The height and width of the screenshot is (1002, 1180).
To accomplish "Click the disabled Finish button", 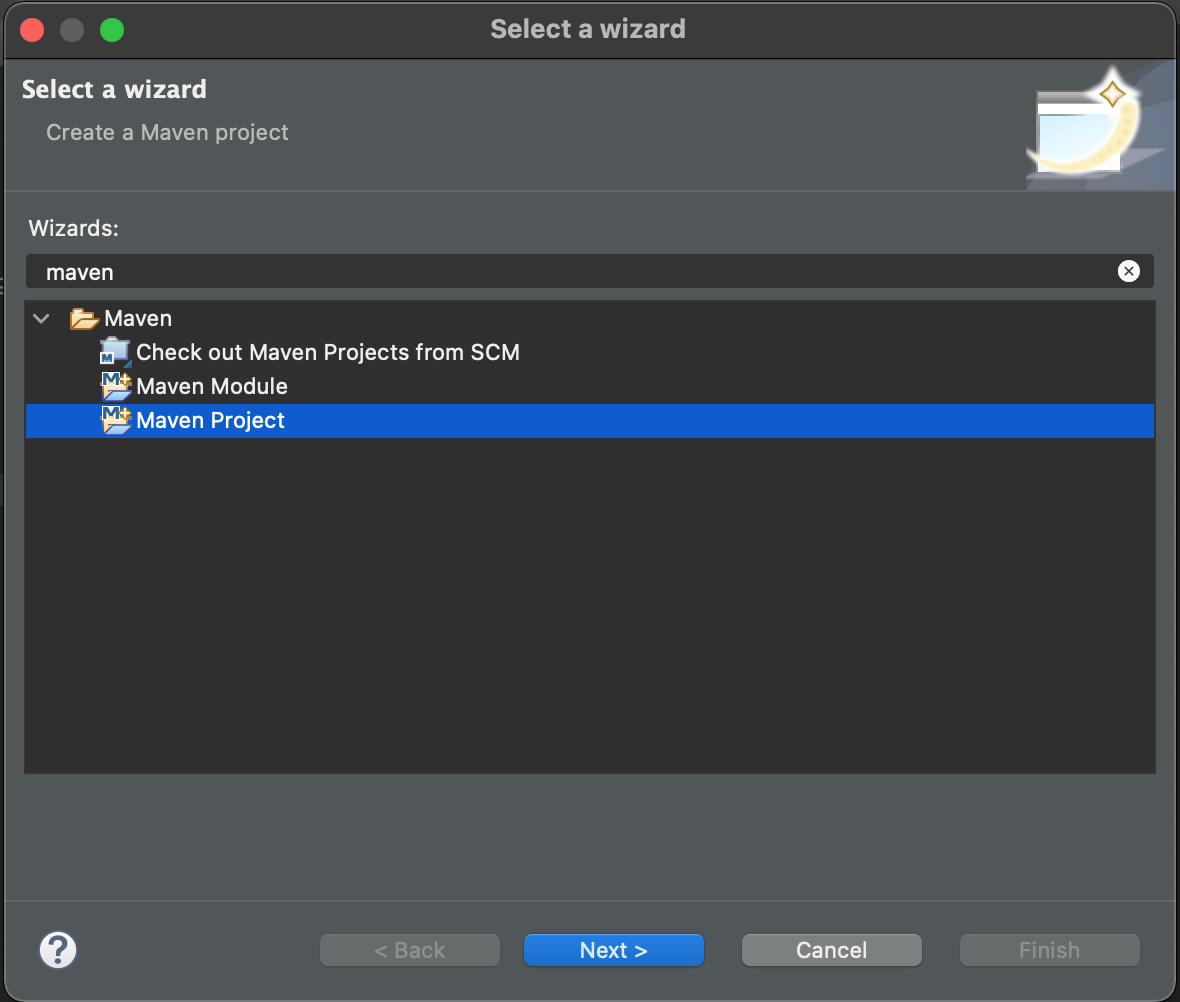I will coord(1049,950).
